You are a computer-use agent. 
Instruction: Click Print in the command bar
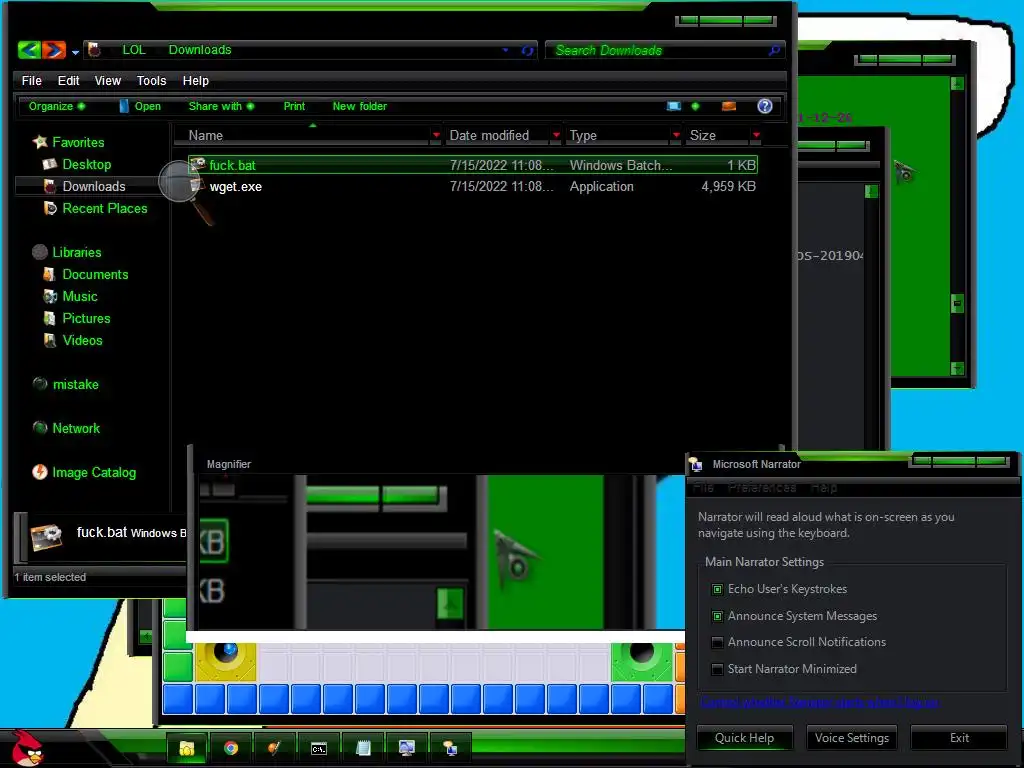[294, 106]
